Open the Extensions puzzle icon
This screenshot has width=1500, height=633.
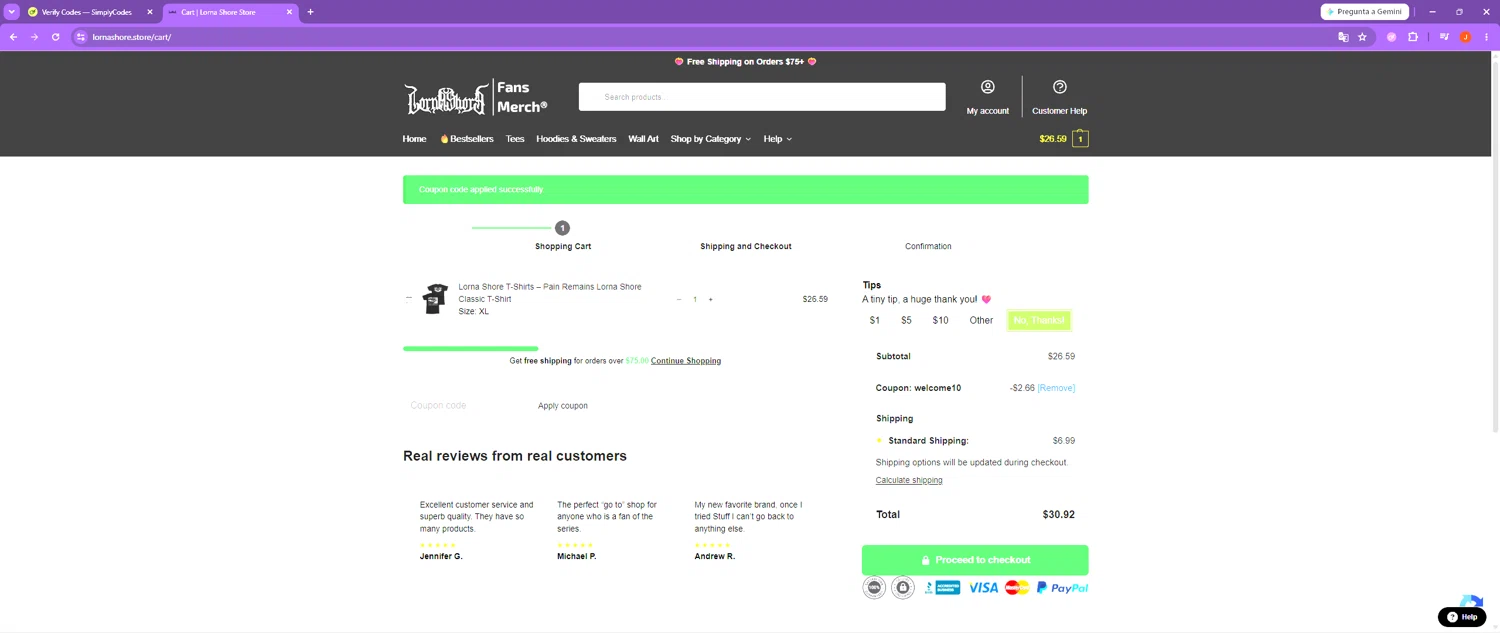pyautogui.click(x=1413, y=37)
